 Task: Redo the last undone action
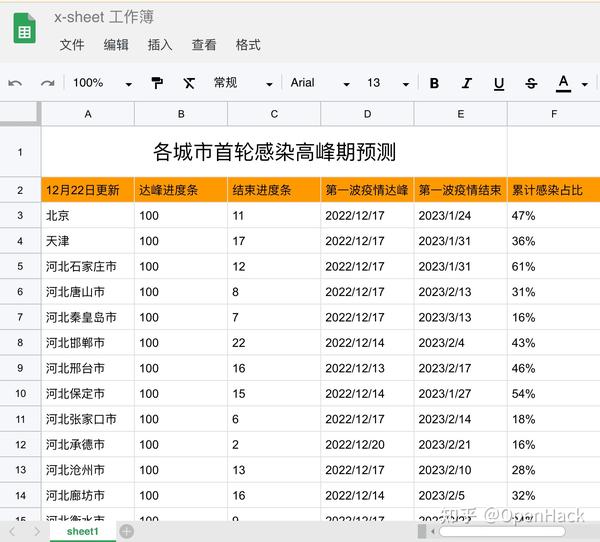(x=48, y=83)
